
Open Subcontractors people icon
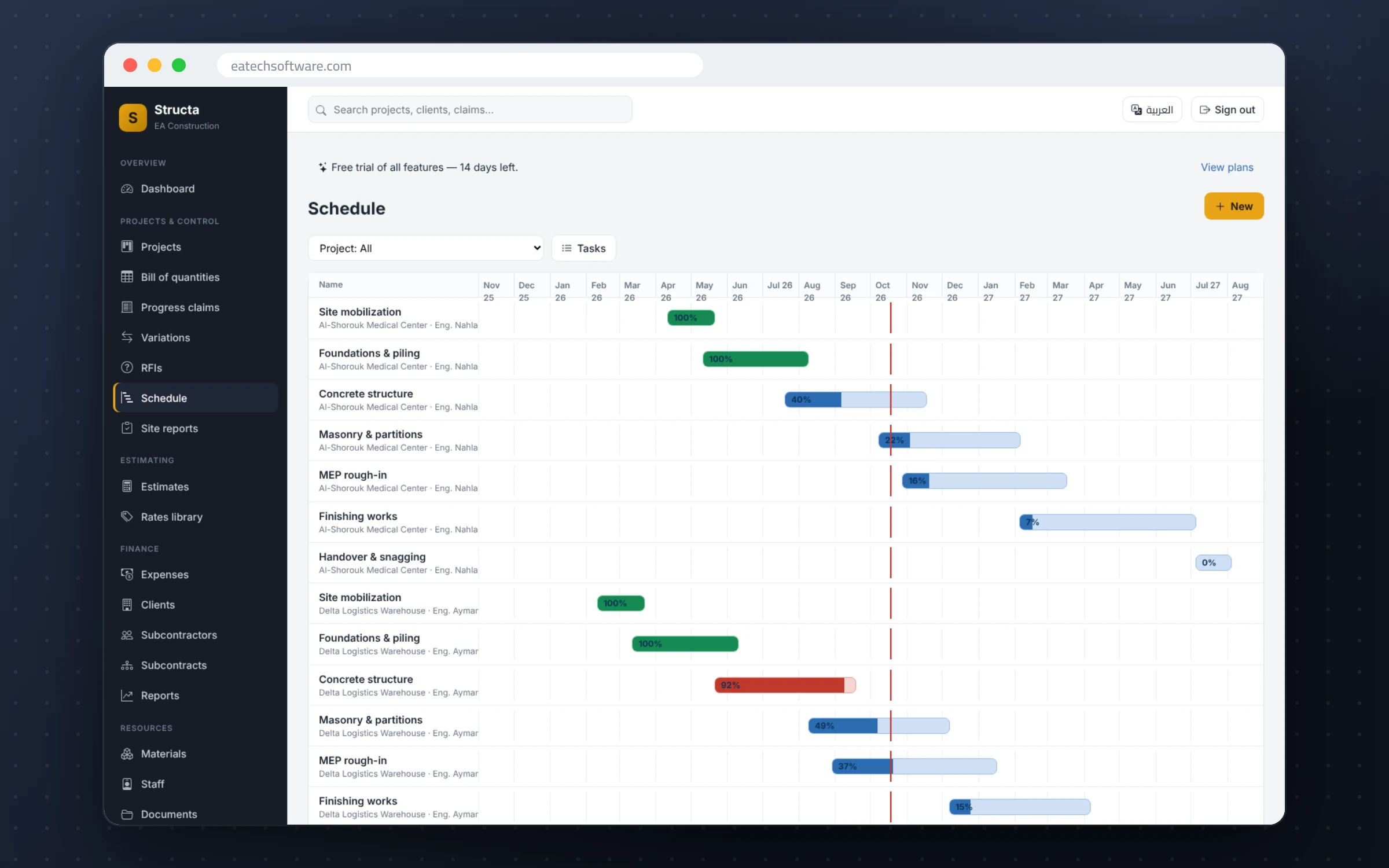tap(127, 635)
